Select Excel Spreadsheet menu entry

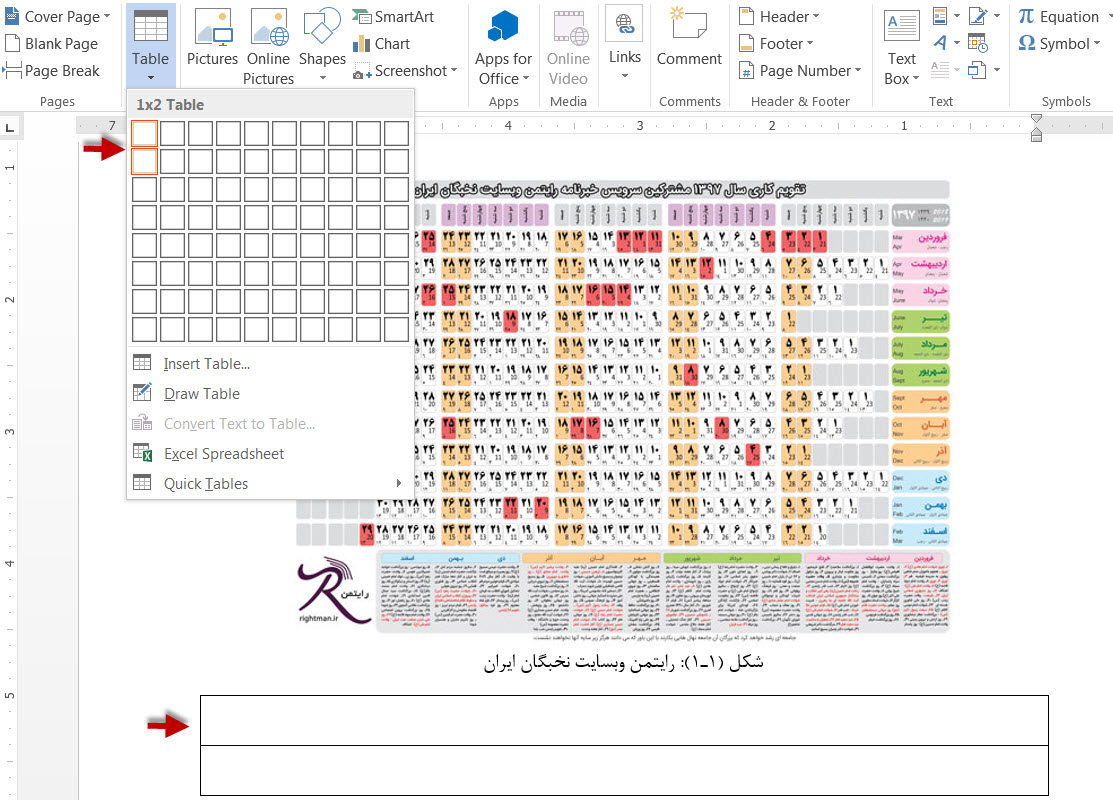(223, 454)
